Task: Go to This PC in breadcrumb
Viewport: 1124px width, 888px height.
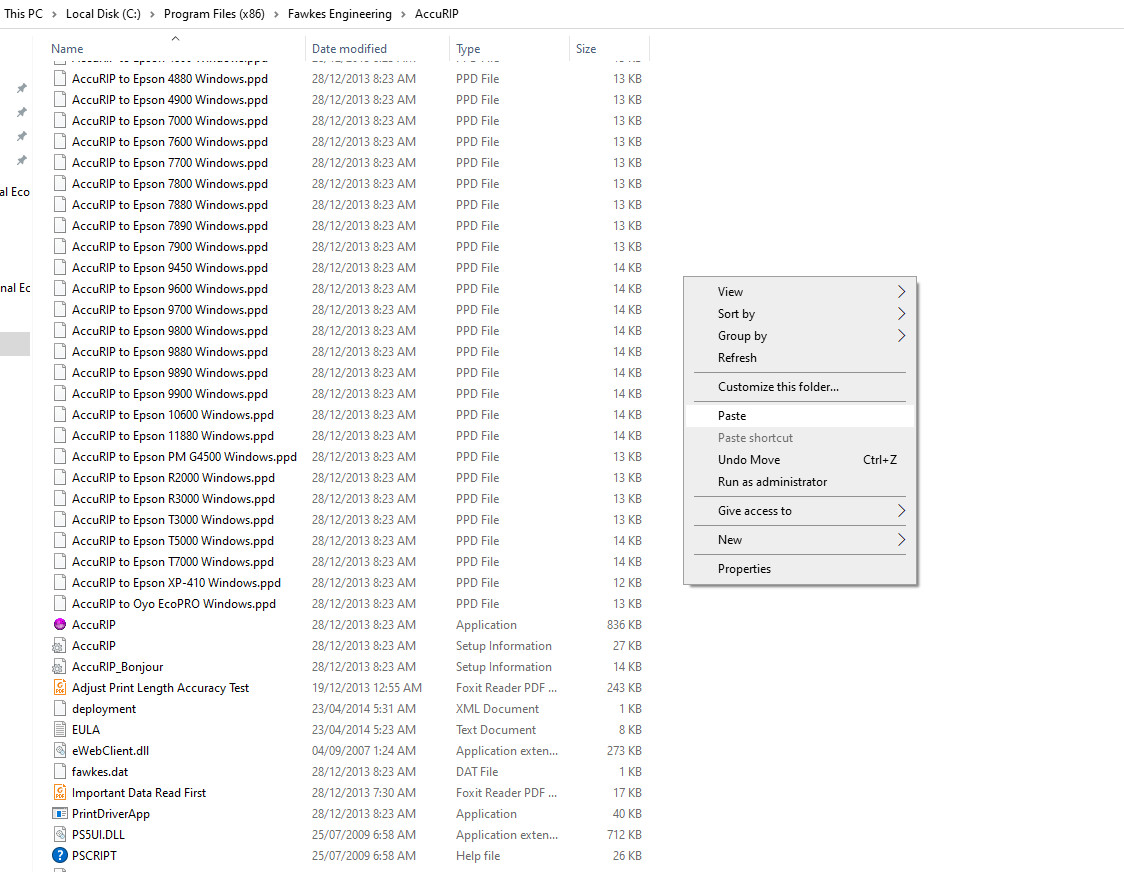Action: (24, 14)
